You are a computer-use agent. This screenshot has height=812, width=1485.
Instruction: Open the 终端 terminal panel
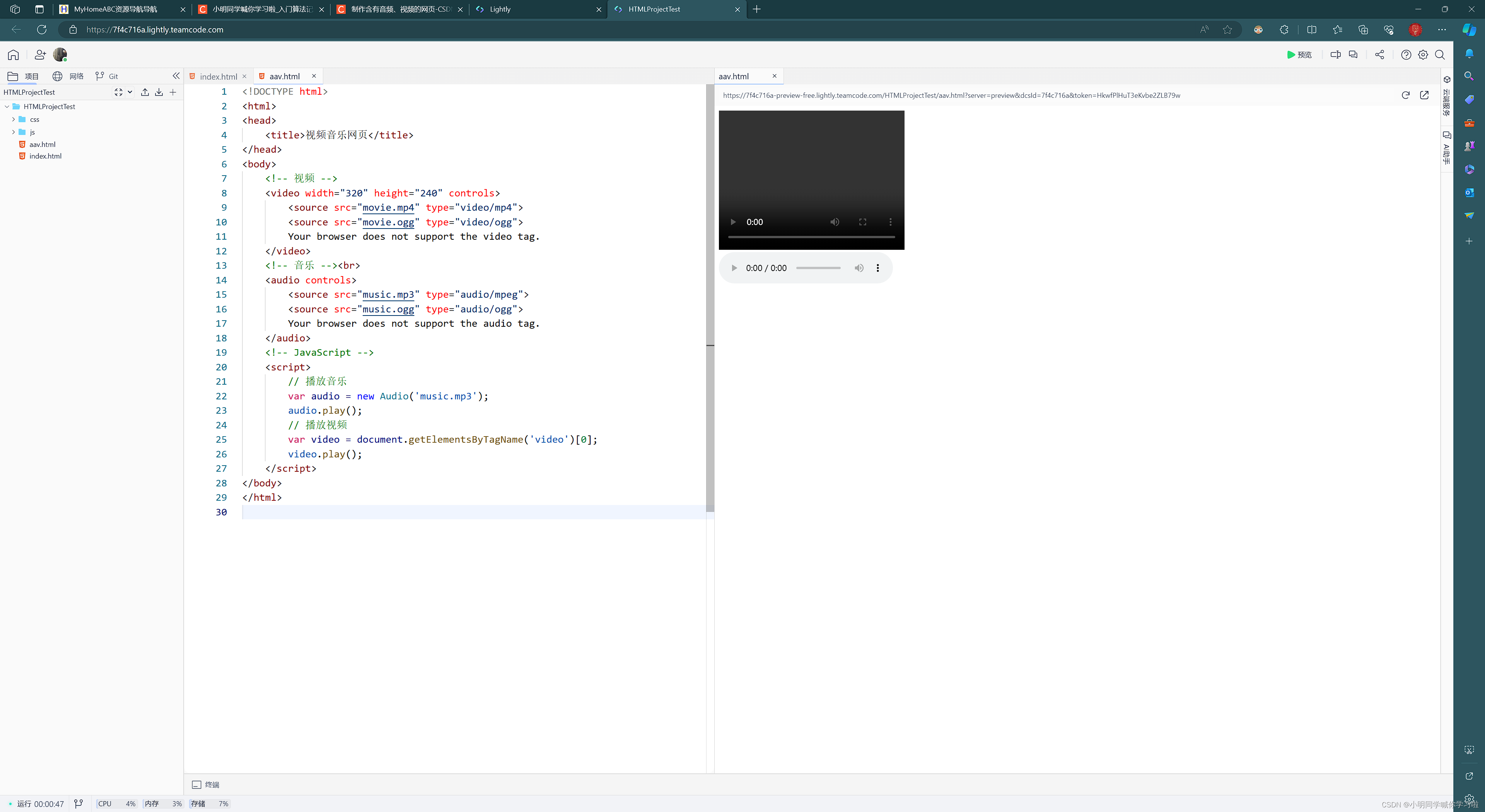point(206,785)
